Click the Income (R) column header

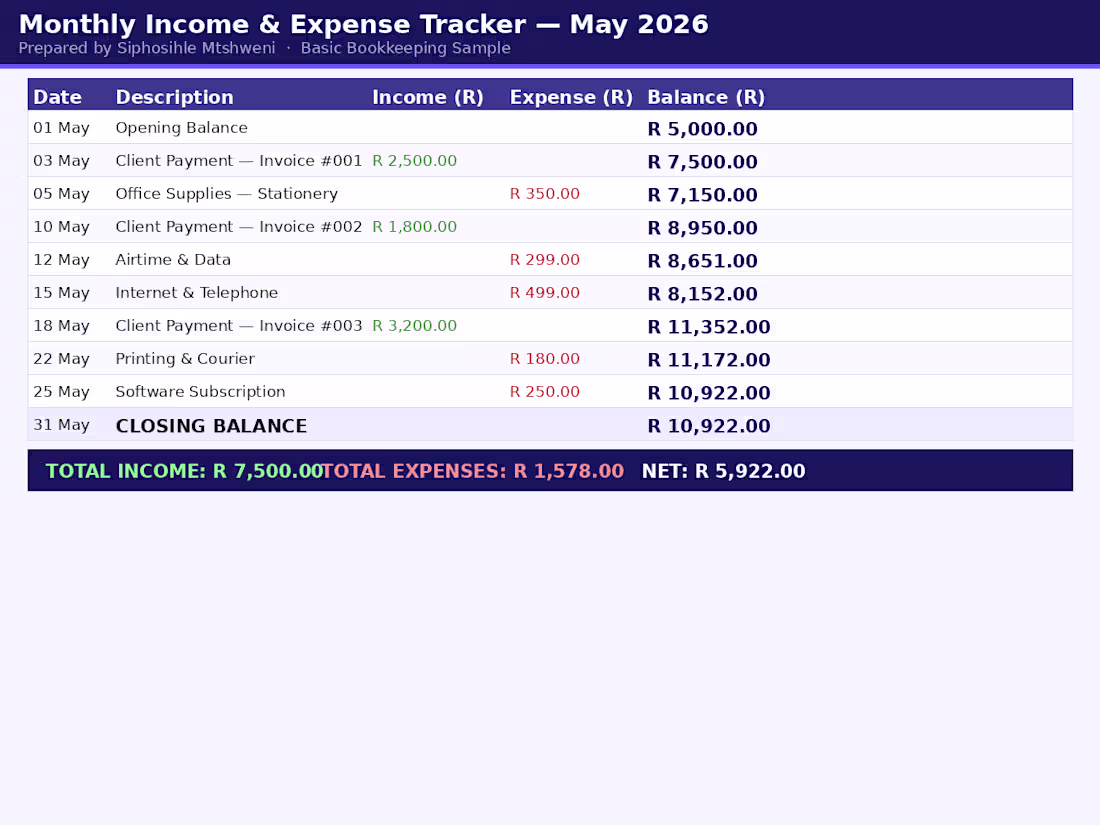(428, 97)
